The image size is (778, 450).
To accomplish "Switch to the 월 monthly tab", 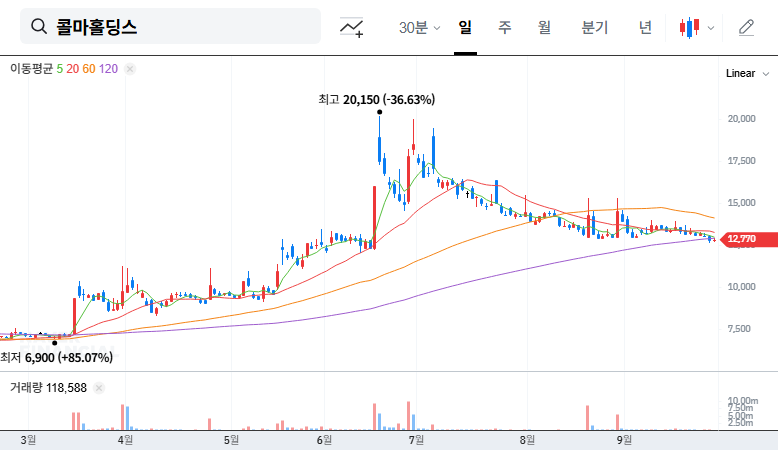I will click(x=544, y=27).
